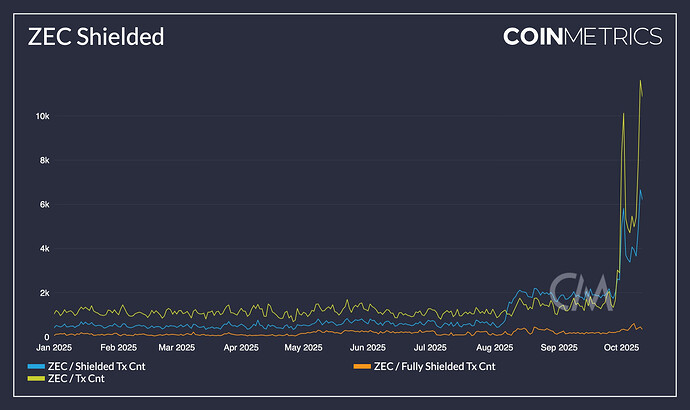Click the 2k y-axis label
Viewport: 690px width, 410px height.
(x=44, y=293)
